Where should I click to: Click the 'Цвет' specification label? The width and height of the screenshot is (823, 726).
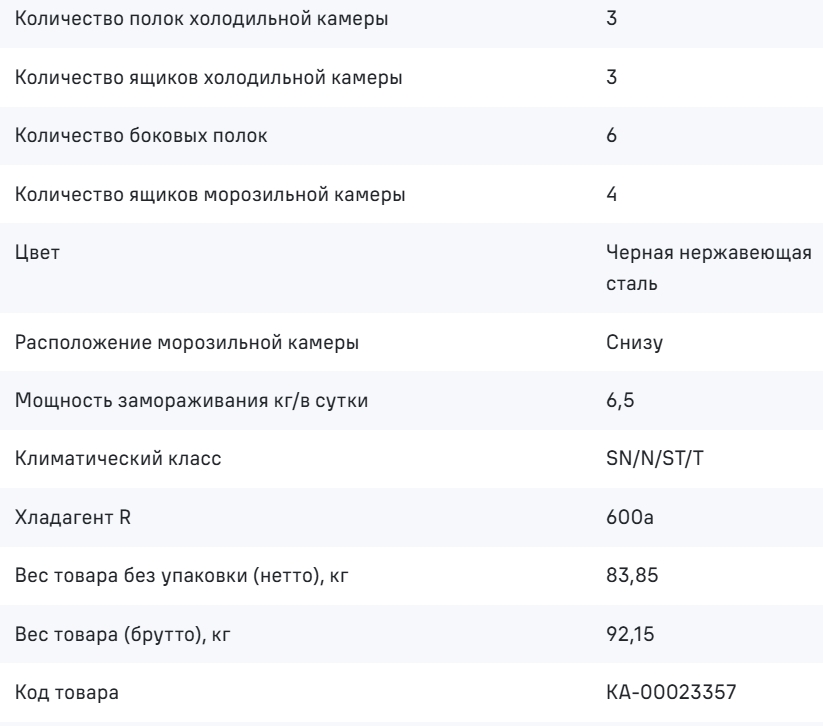pyautogui.click(x=37, y=253)
